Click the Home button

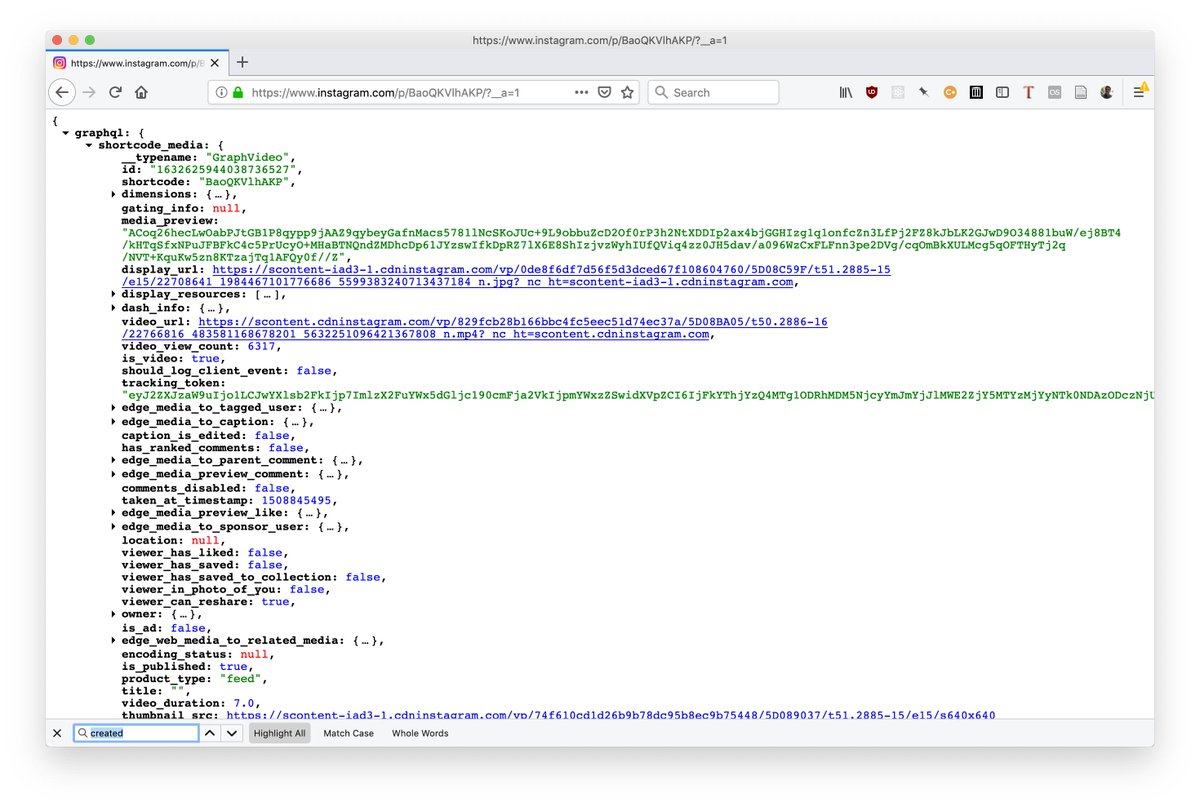pos(139,92)
